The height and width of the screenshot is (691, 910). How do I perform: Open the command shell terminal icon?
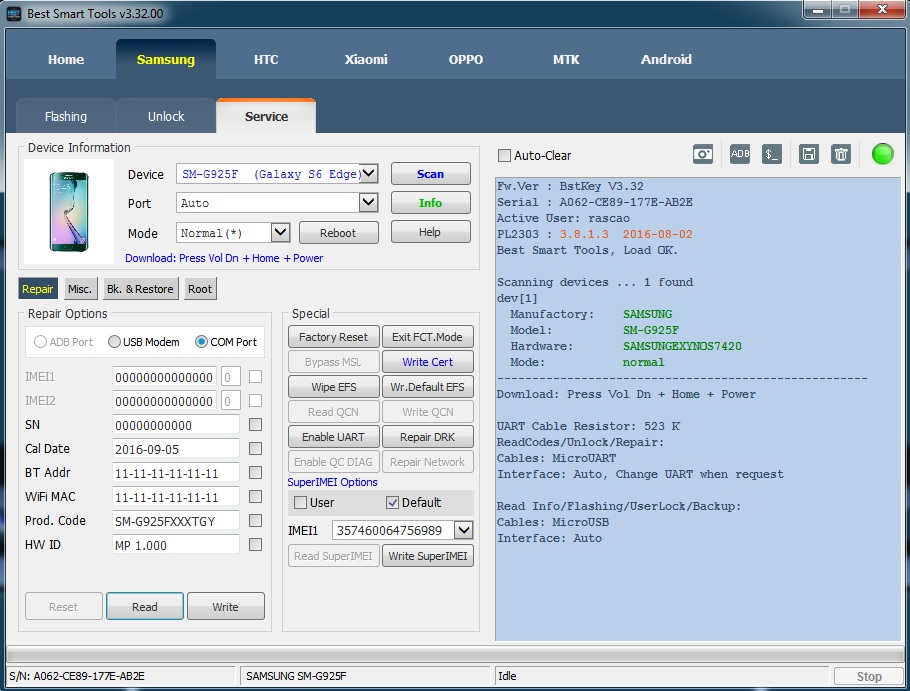(x=772, y=154)
